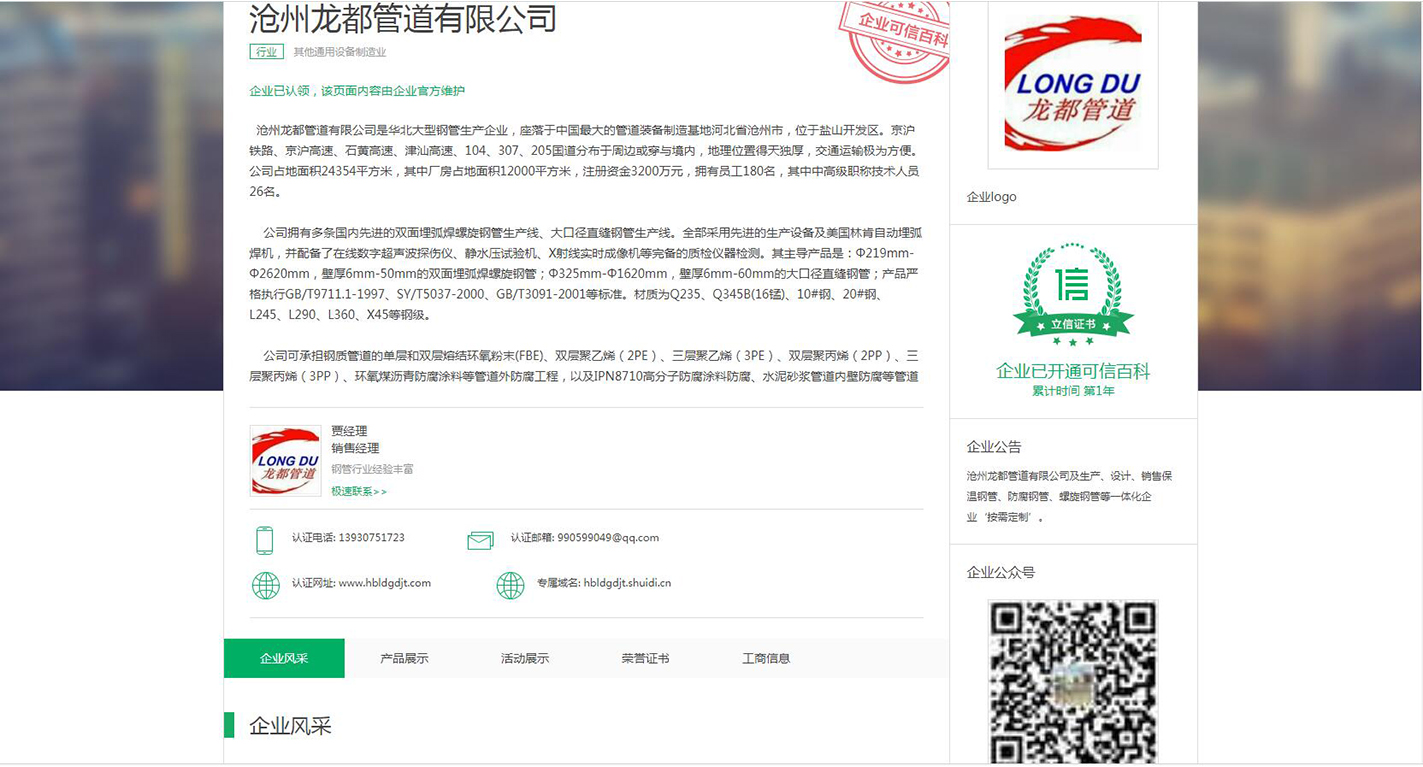Click the 企业公众号 heading
Viewport: 1423px width, 767px height.
click(1001, 573)
